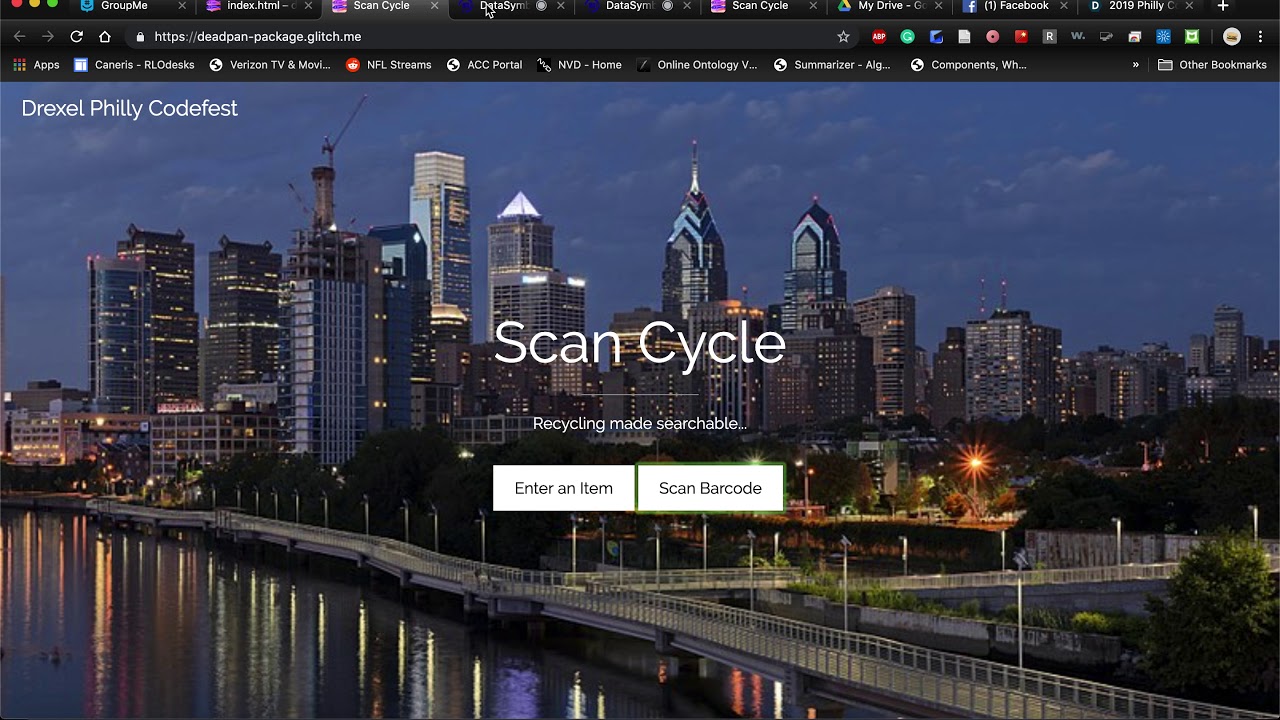
Task: Switch to the My Drive tab
Action: [891, 6]
